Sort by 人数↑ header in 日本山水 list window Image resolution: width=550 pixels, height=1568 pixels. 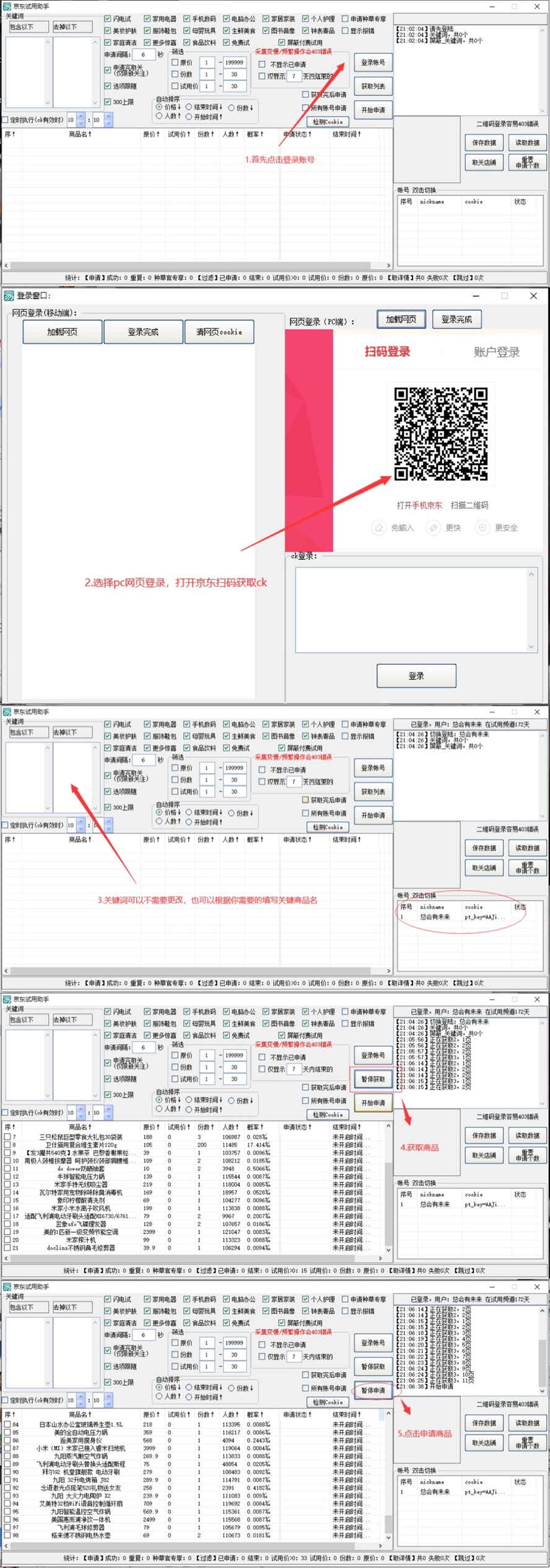point(230,1414)
